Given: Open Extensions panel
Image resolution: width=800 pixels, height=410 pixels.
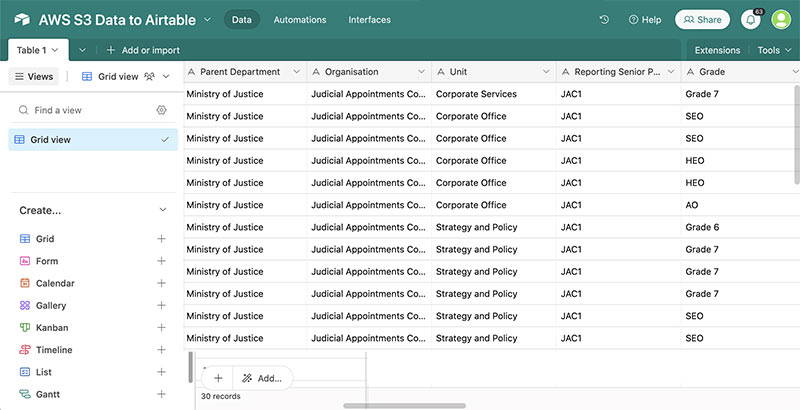Looking at the screenshot, I should 717,50.
